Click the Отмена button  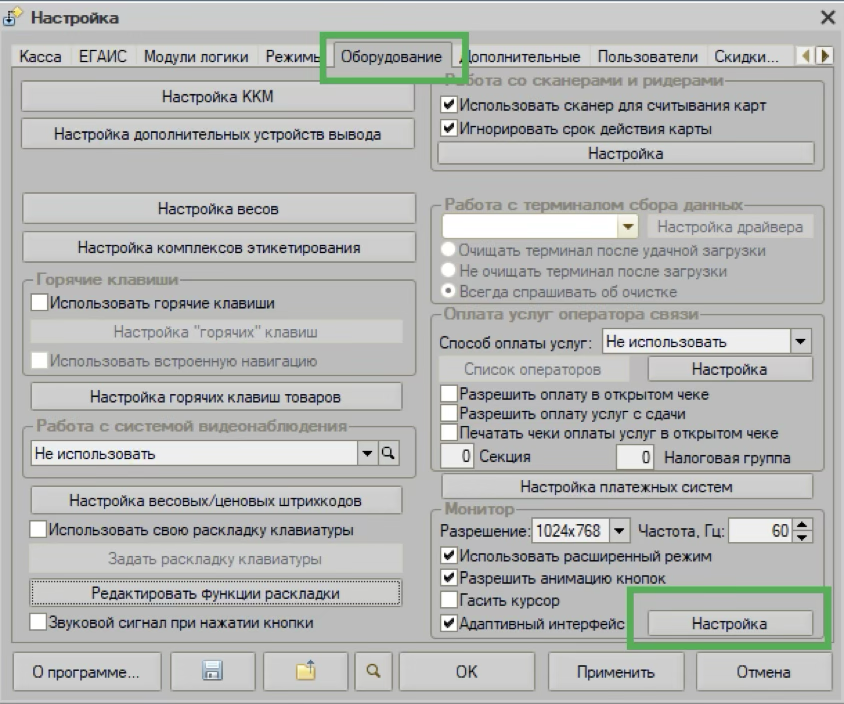coord(763,671)
